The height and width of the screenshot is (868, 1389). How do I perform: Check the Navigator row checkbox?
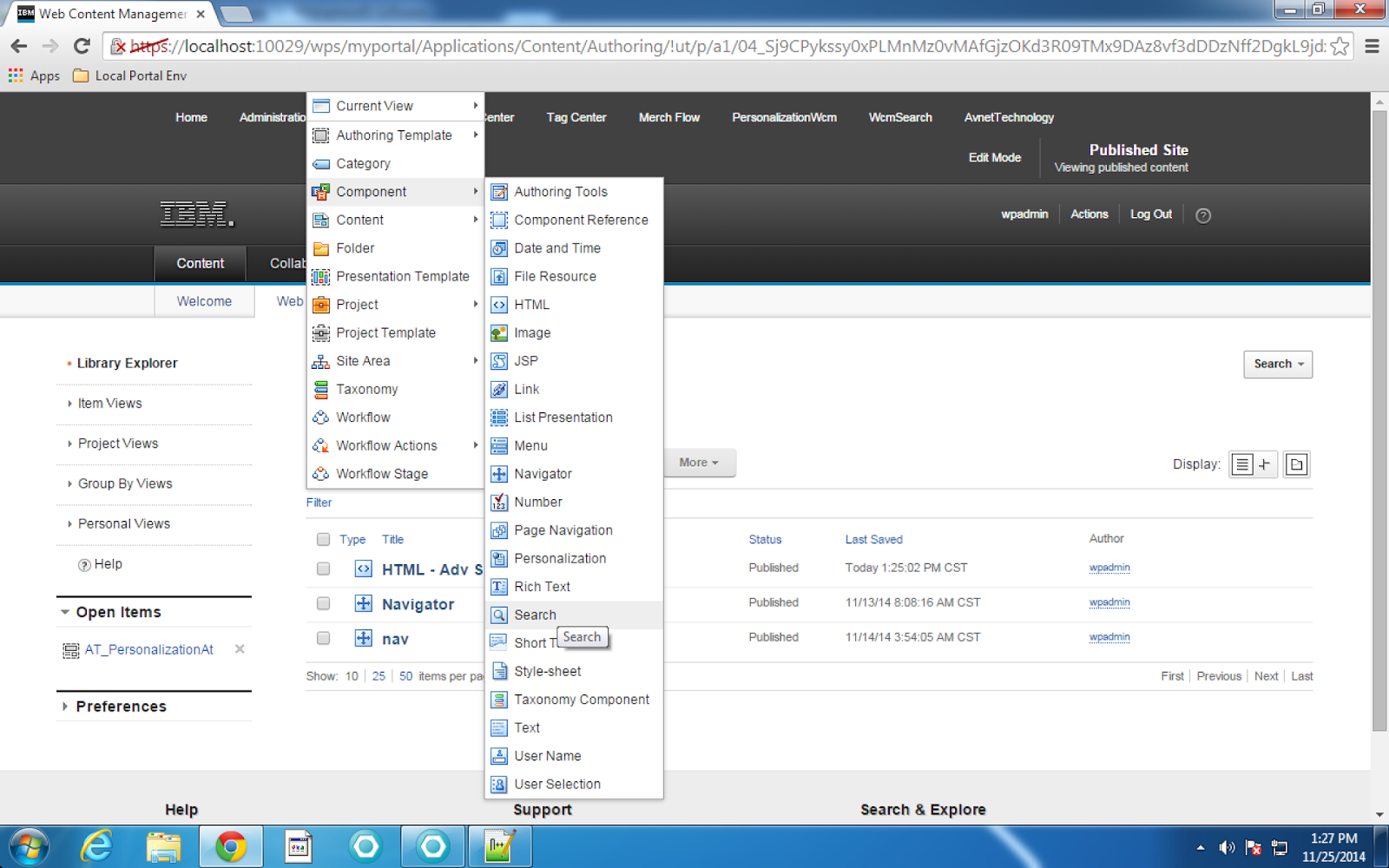[324, 603]
